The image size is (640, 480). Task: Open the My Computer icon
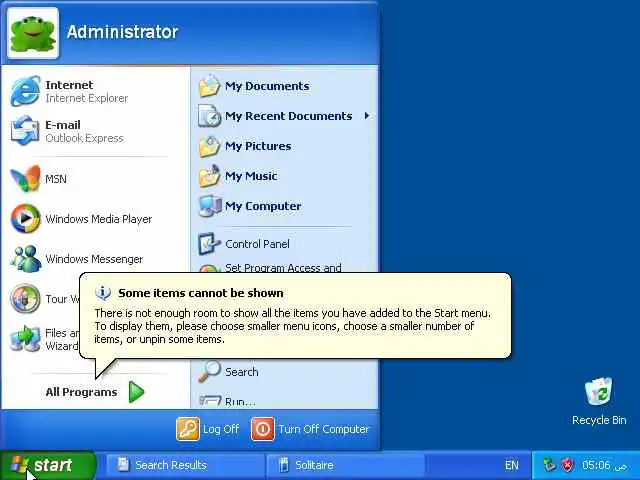coord(210,206)
